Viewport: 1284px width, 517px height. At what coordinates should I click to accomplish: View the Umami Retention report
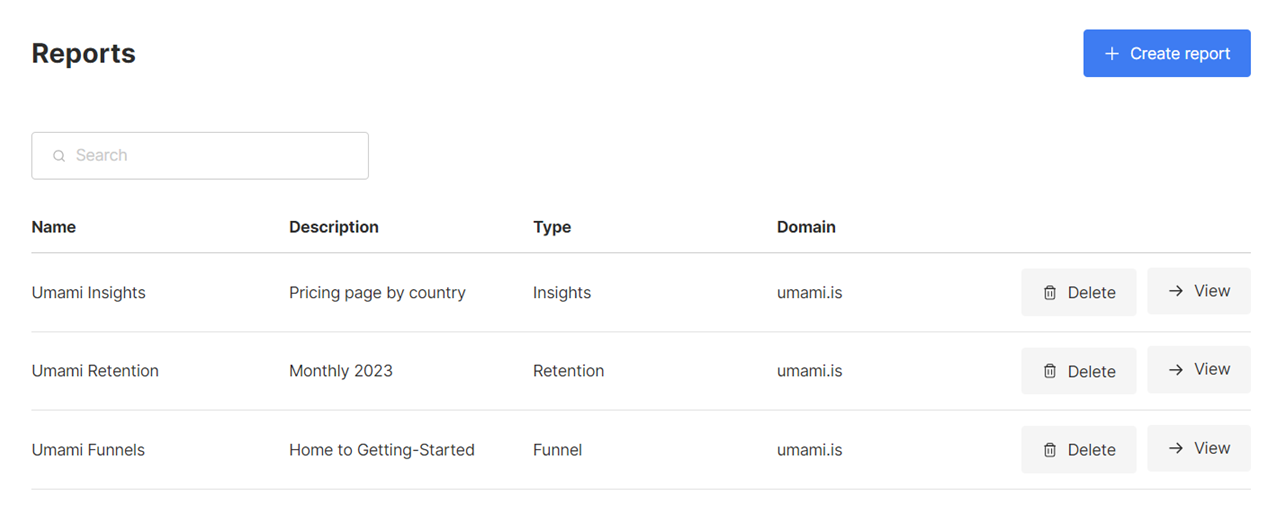coord(1198,369)
